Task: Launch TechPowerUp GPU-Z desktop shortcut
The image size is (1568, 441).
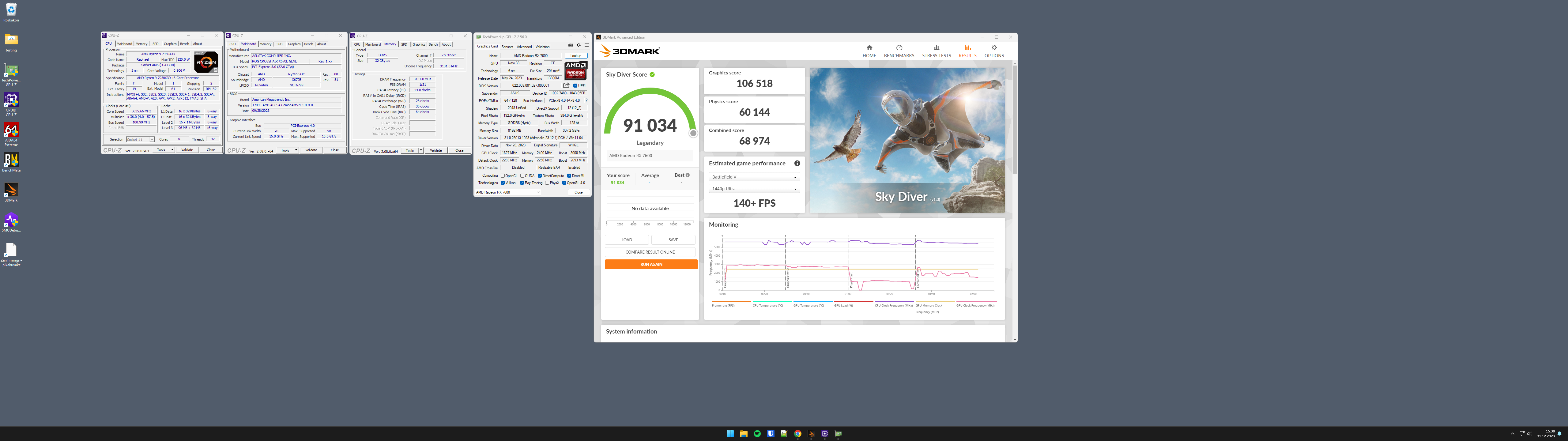Action: 11,75
